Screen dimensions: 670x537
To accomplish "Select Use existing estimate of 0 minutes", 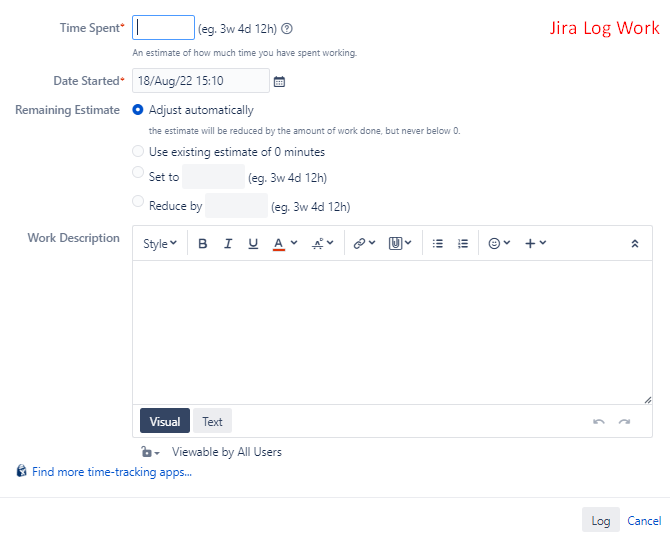I will (x=138, y=151).
